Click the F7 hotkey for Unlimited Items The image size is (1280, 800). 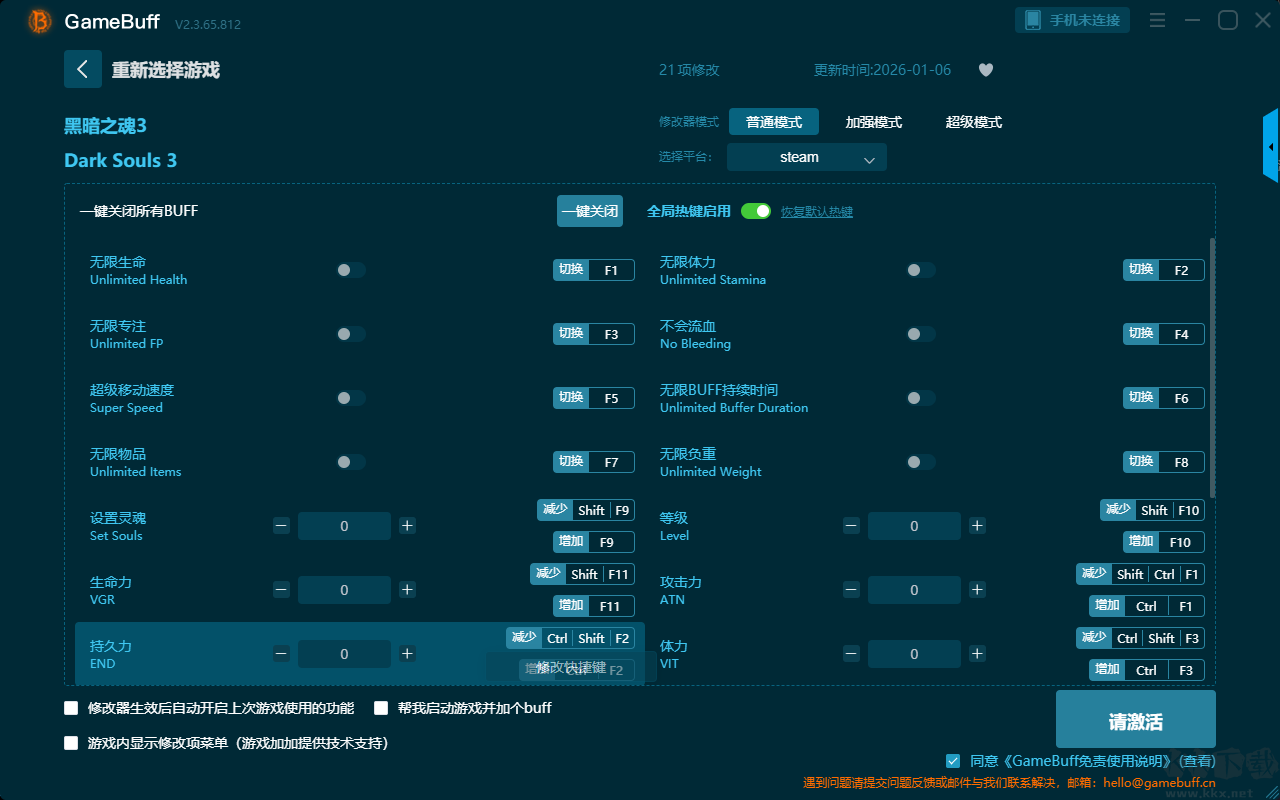(594, 462)
